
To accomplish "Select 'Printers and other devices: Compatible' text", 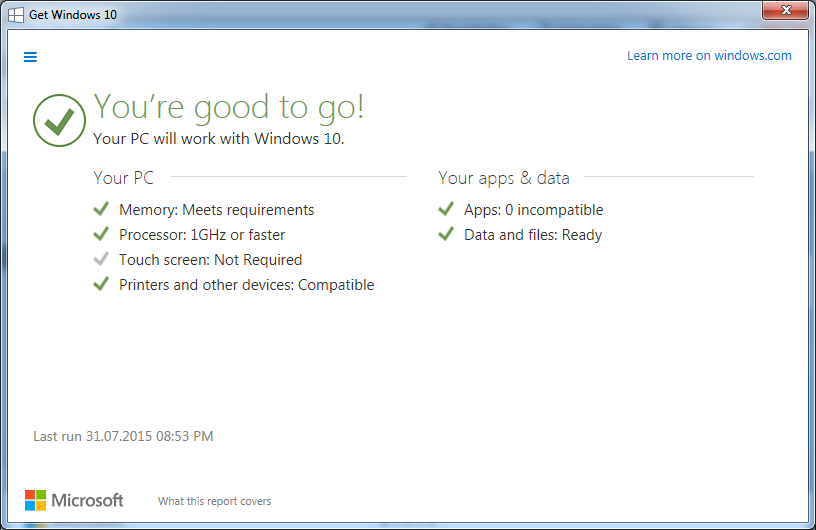I will pyautogui.click(x=247, y=285).
